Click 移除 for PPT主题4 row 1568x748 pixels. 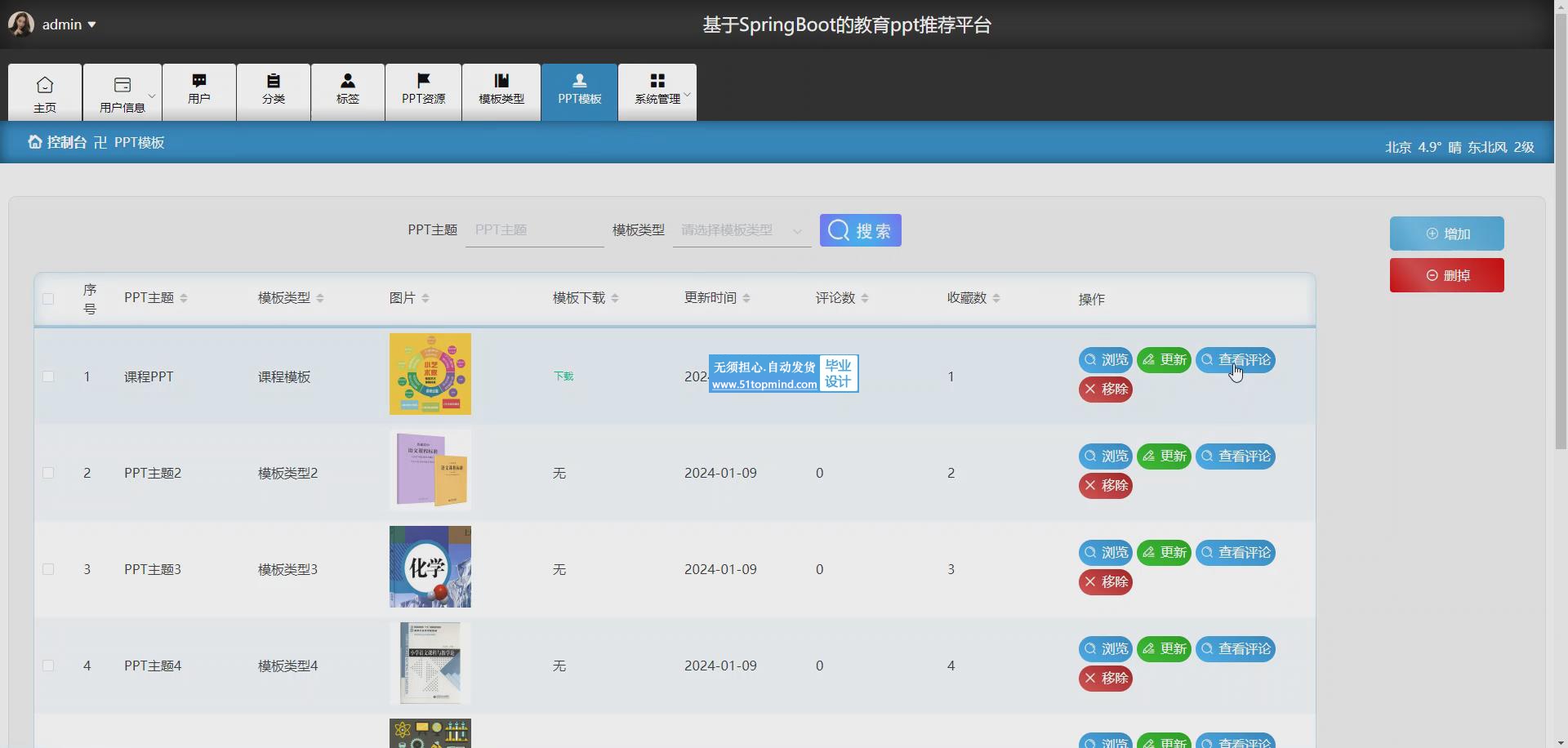(x=1106, y=679)
